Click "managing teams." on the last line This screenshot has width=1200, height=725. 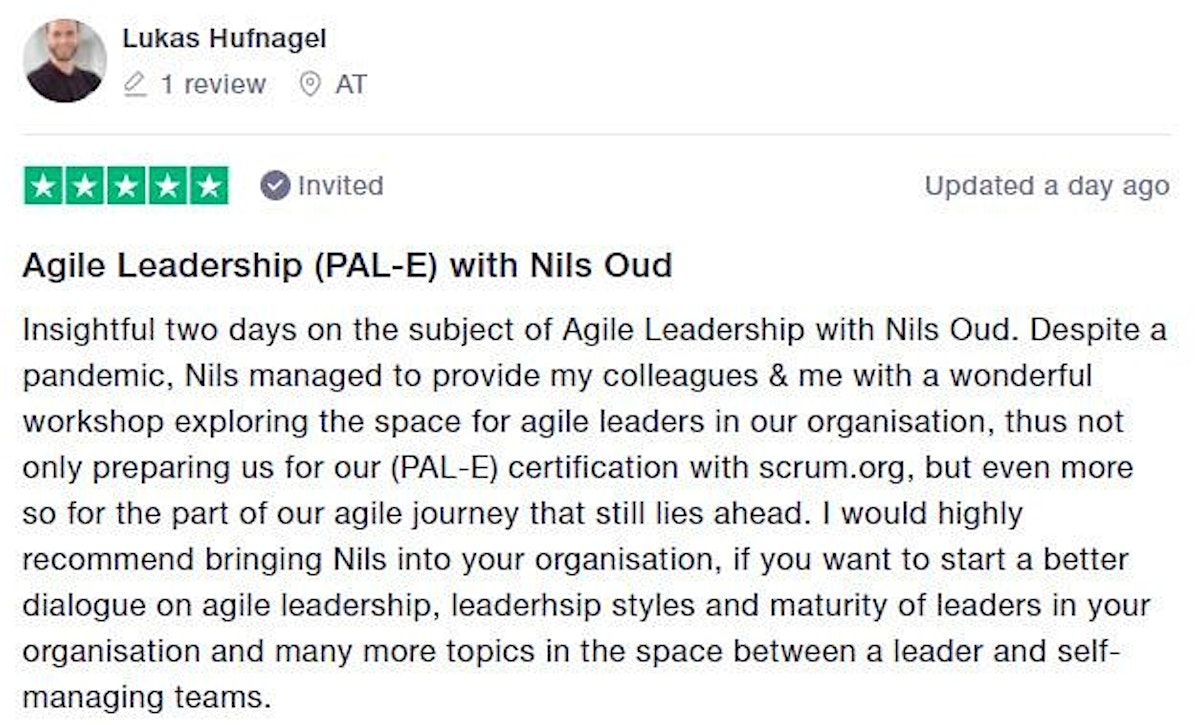(x=146, y=697)
